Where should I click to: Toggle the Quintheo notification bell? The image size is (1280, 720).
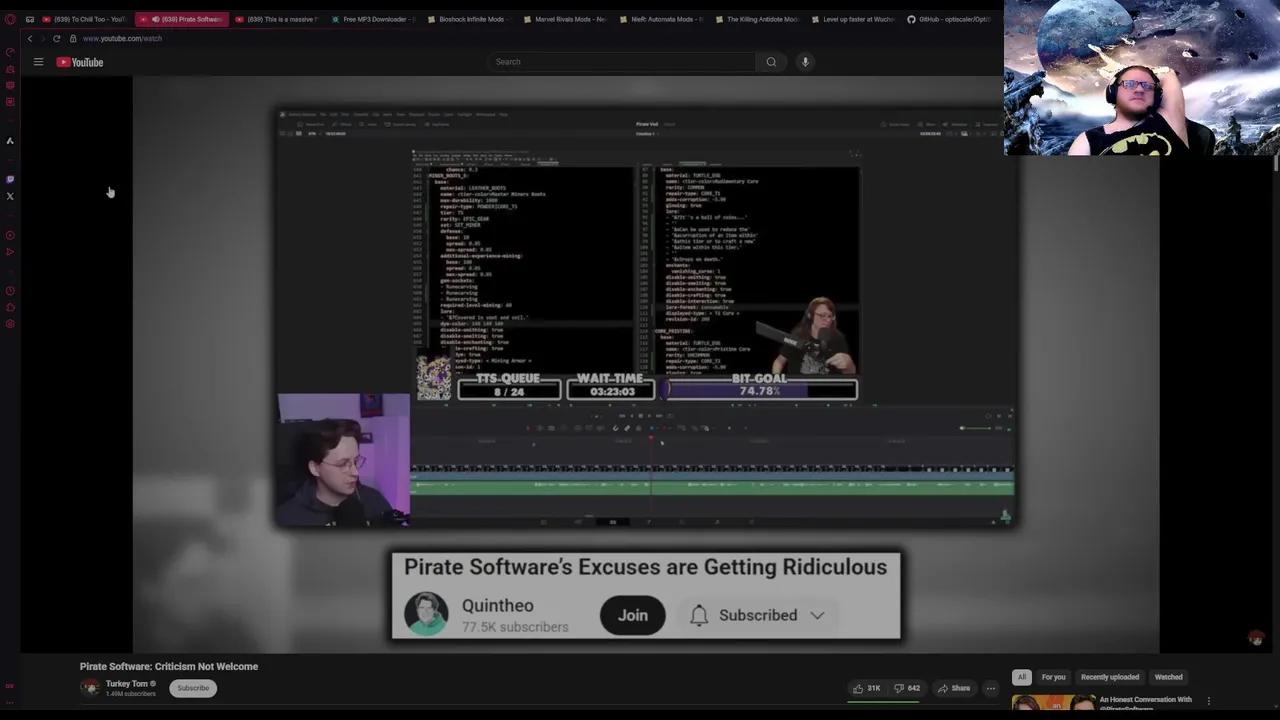click(x=699, y=615)
